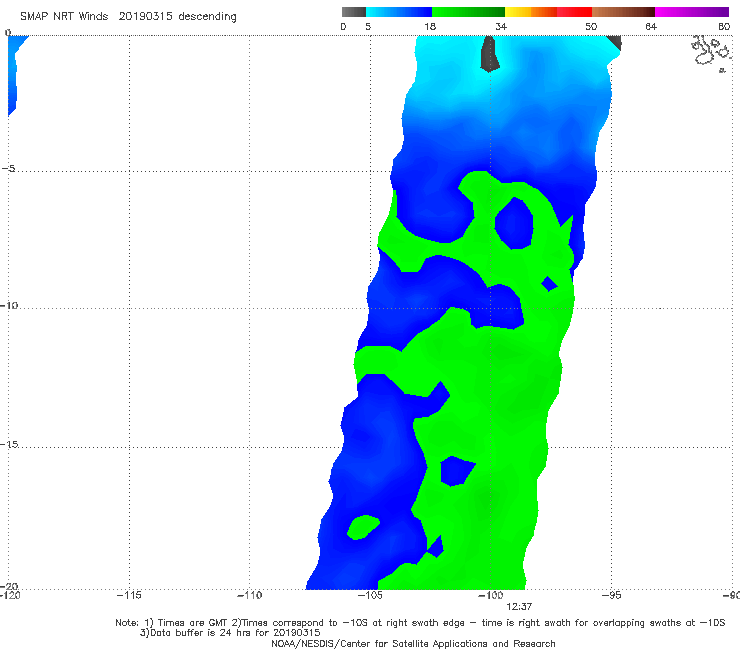
Task: Click the '-10' latitude axis label
Action: 9,305
